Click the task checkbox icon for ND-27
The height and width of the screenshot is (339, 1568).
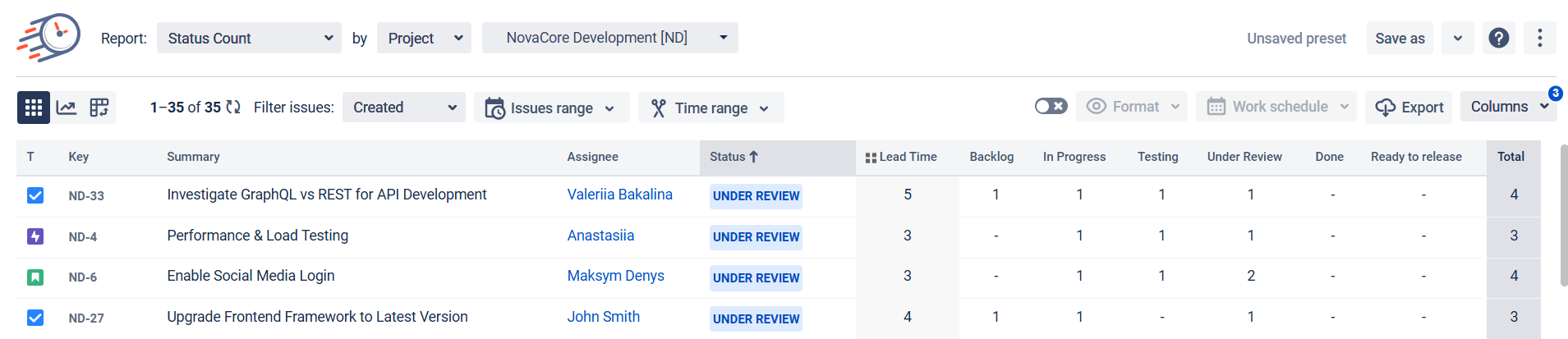pos(35,318)
